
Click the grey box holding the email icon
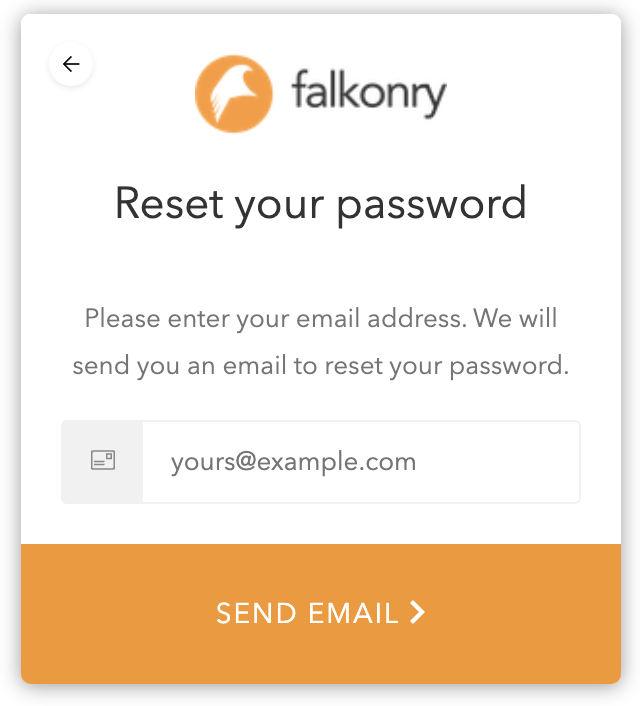(102, 462)
